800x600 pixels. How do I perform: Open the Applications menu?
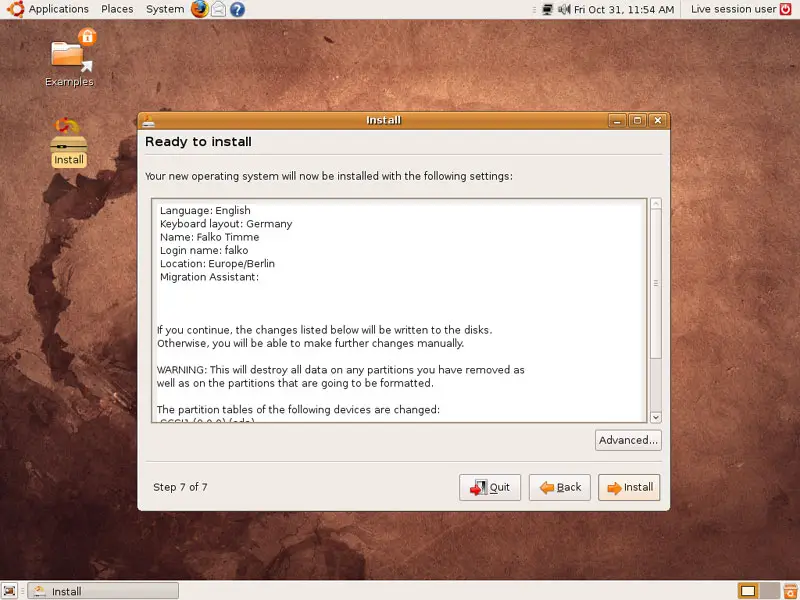coord(59,9)
